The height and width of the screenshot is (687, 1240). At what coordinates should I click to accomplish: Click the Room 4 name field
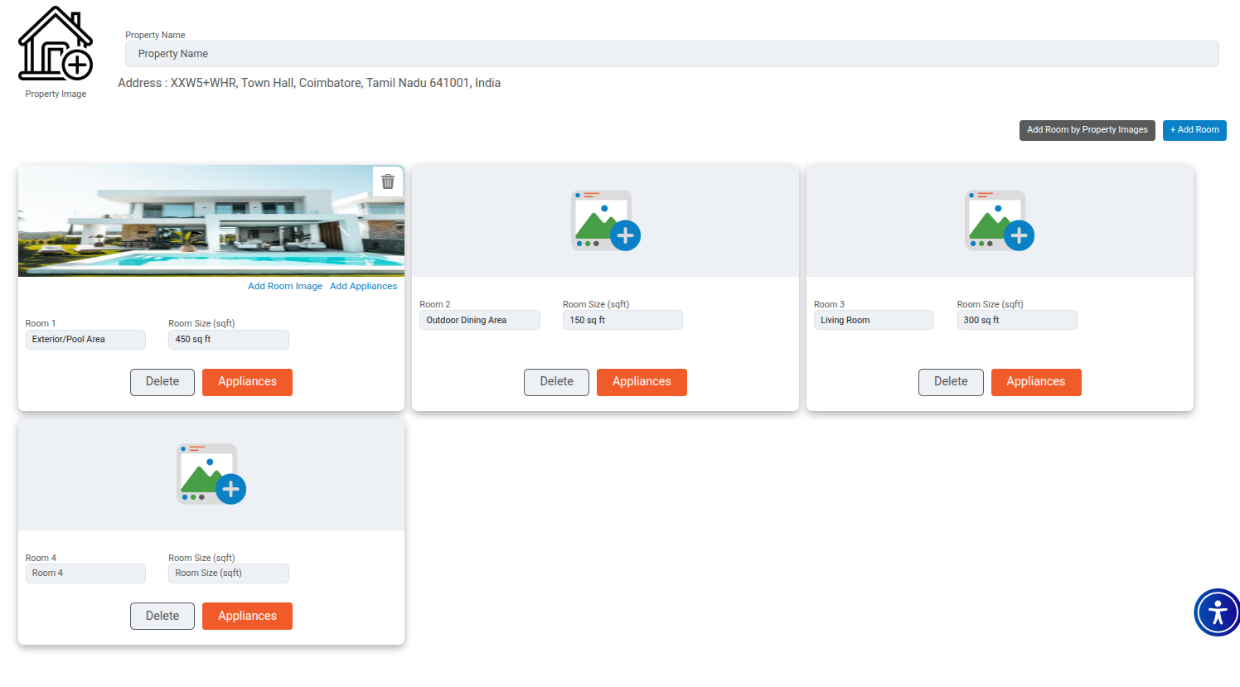(85, 574)
